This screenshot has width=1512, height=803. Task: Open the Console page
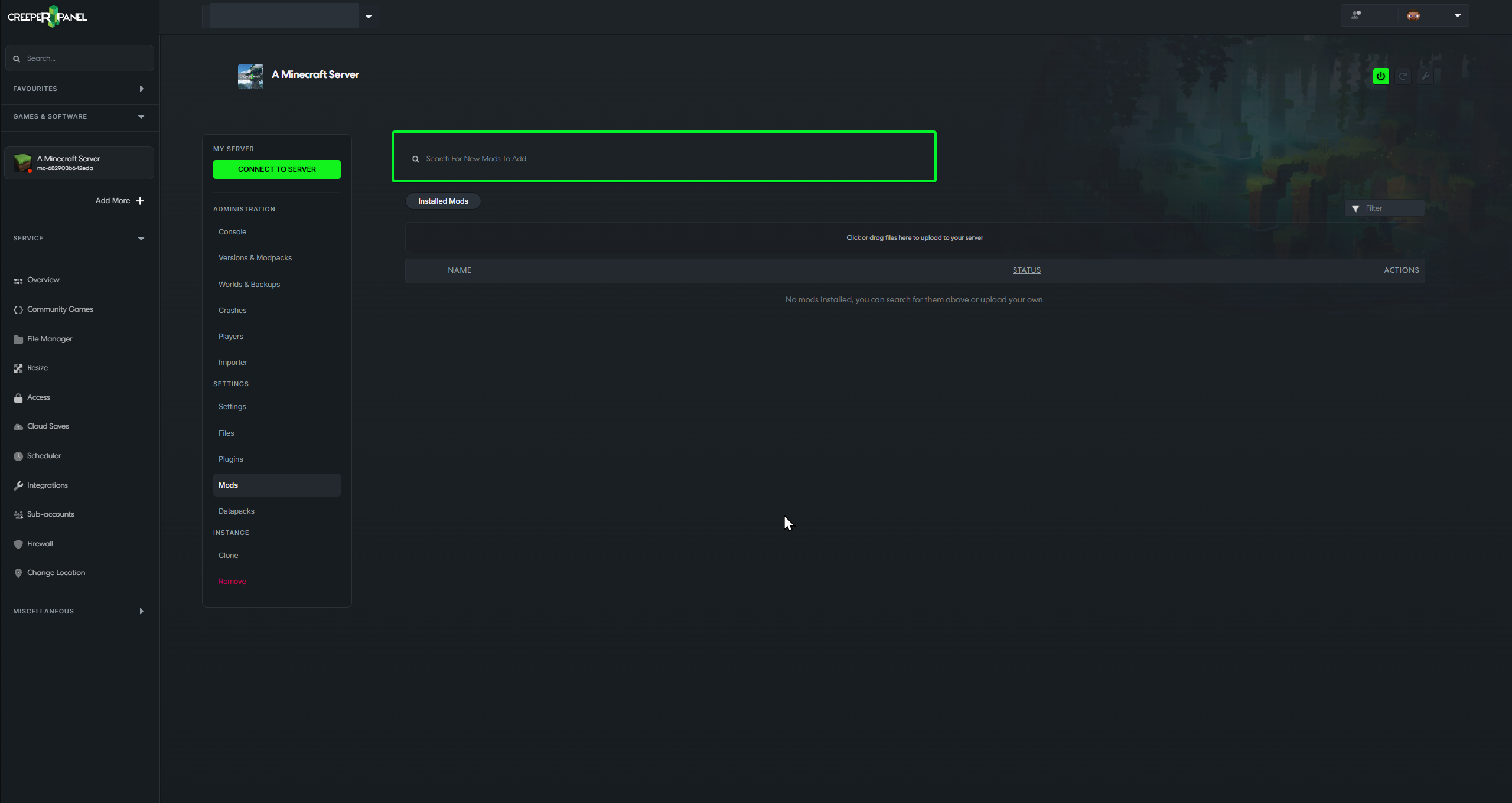pos(232,232)
